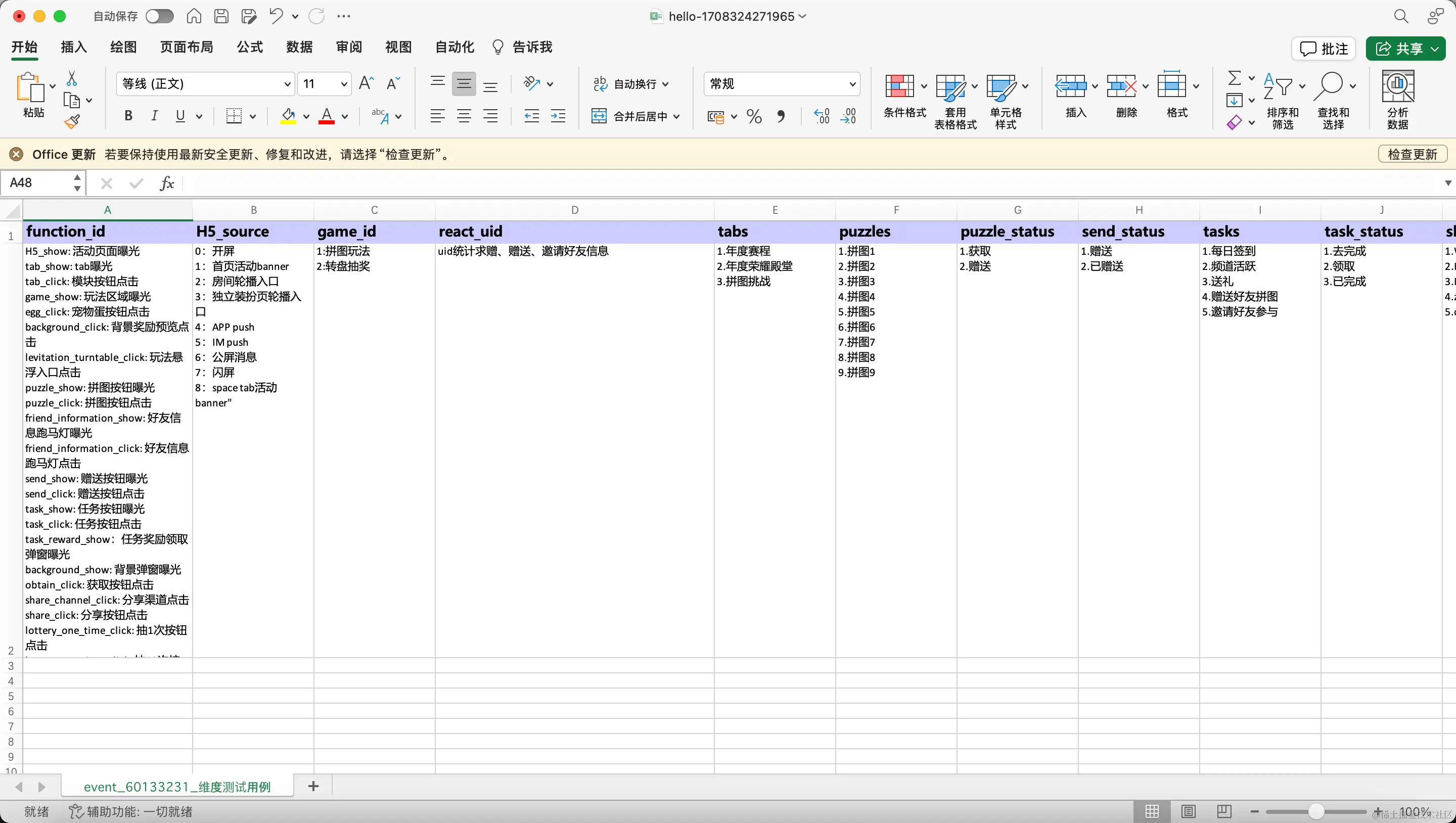Click the AutoSum sigma icon
The height and width of the screenshot is (823, 1456).
point(1235,77)
